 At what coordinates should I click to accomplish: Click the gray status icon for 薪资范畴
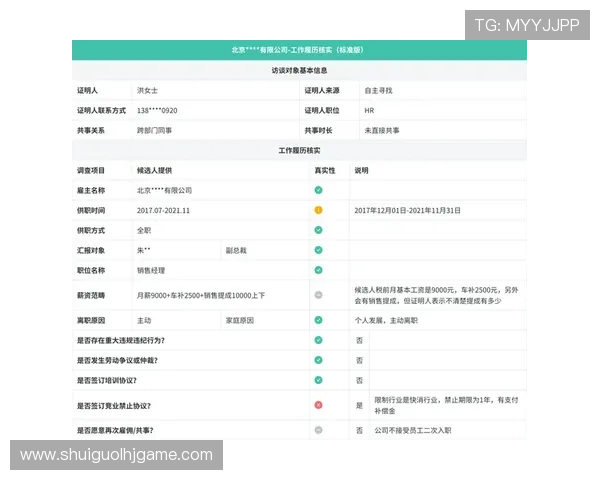pyautogui.click(x=318, y=295)
